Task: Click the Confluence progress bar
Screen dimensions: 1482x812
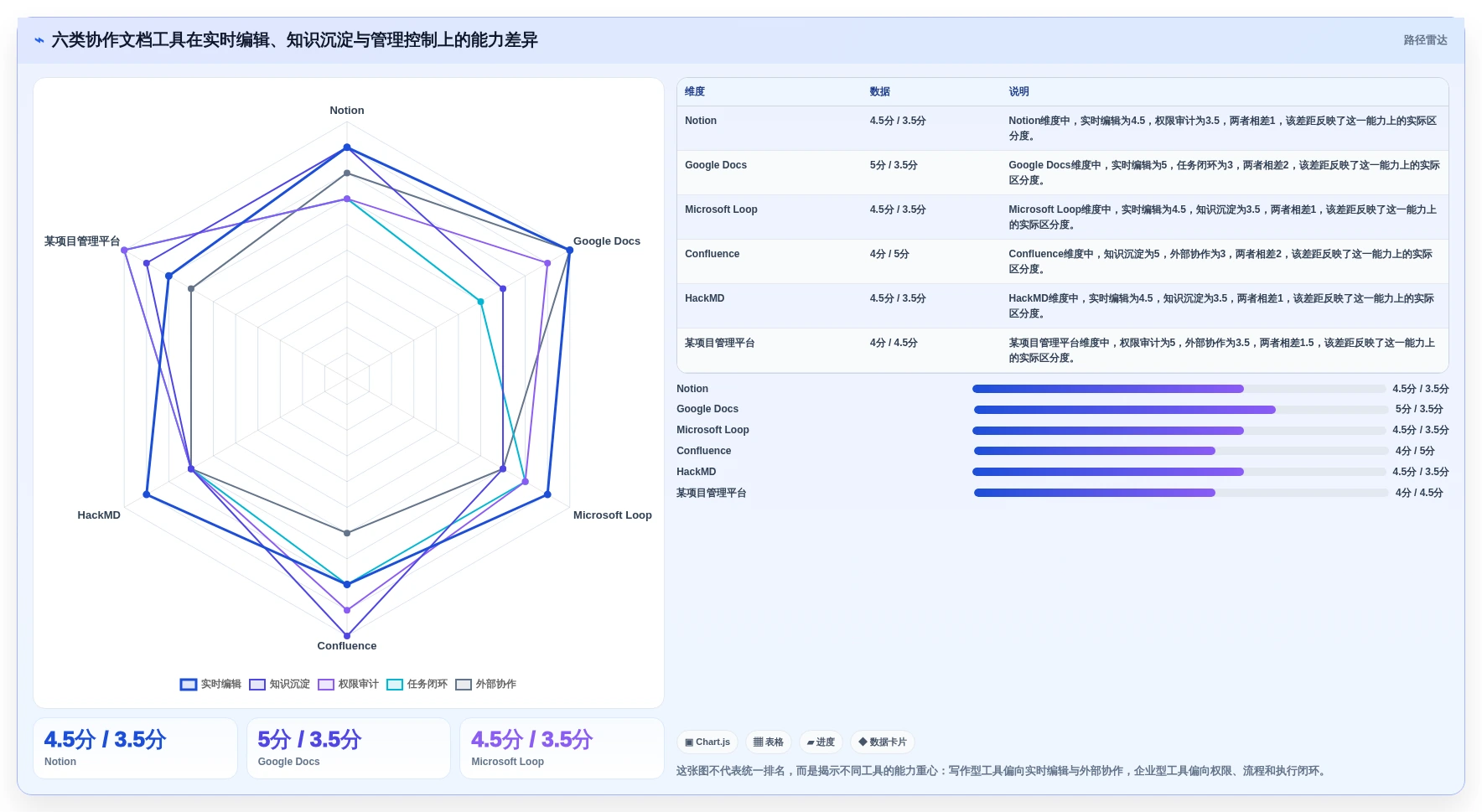Action: click(x=1181, y=451)
